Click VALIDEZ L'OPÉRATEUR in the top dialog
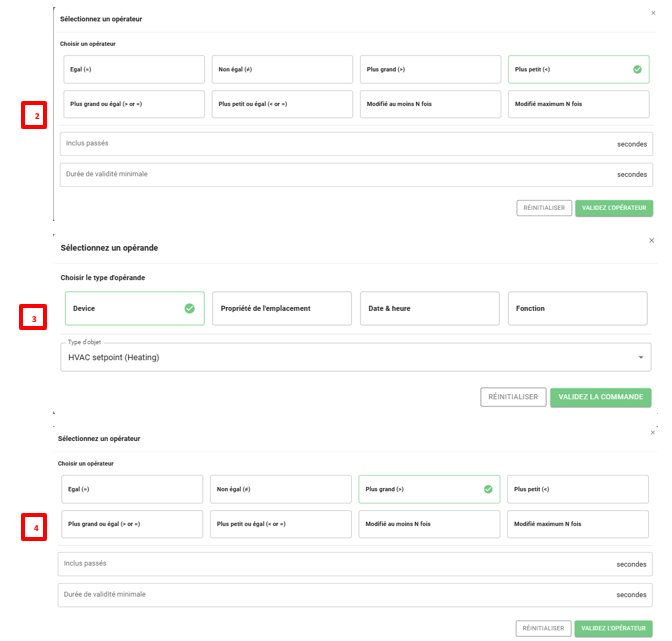Viewport: 672px width, 641px height. point(613,208)
